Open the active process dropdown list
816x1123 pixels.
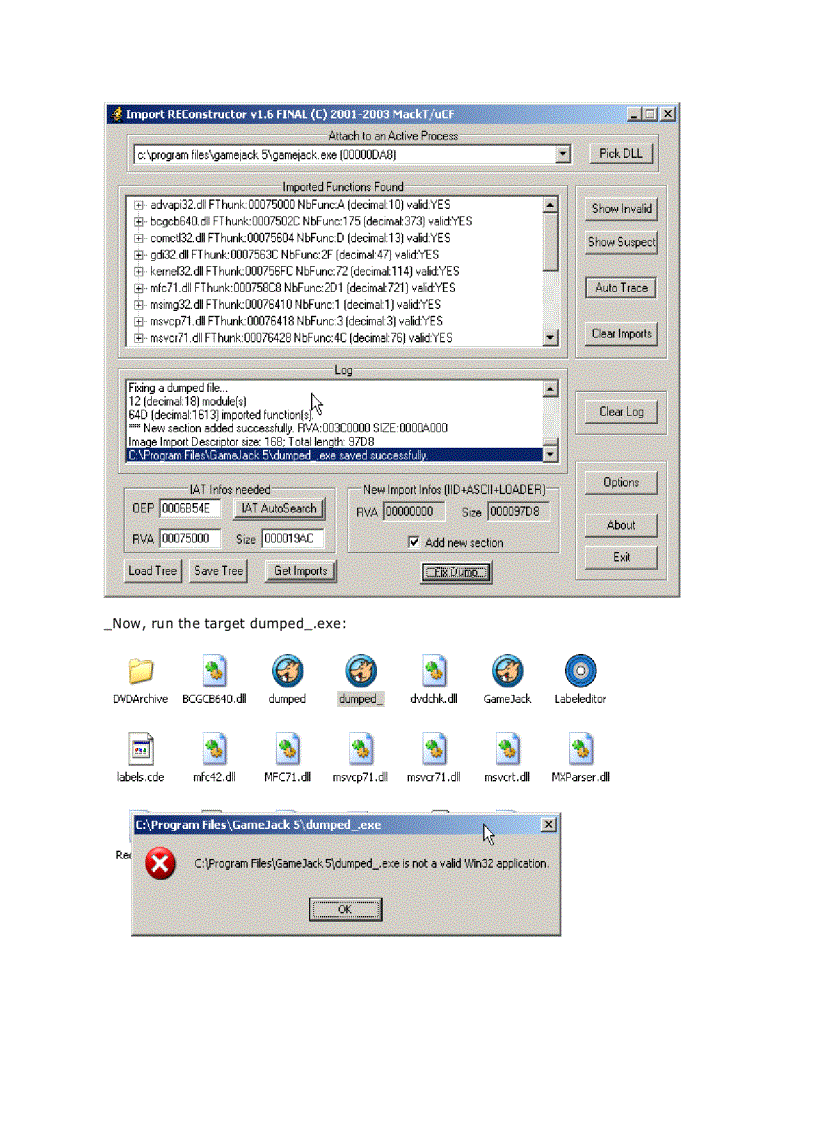pyautogui.click(x=562, y=154)
